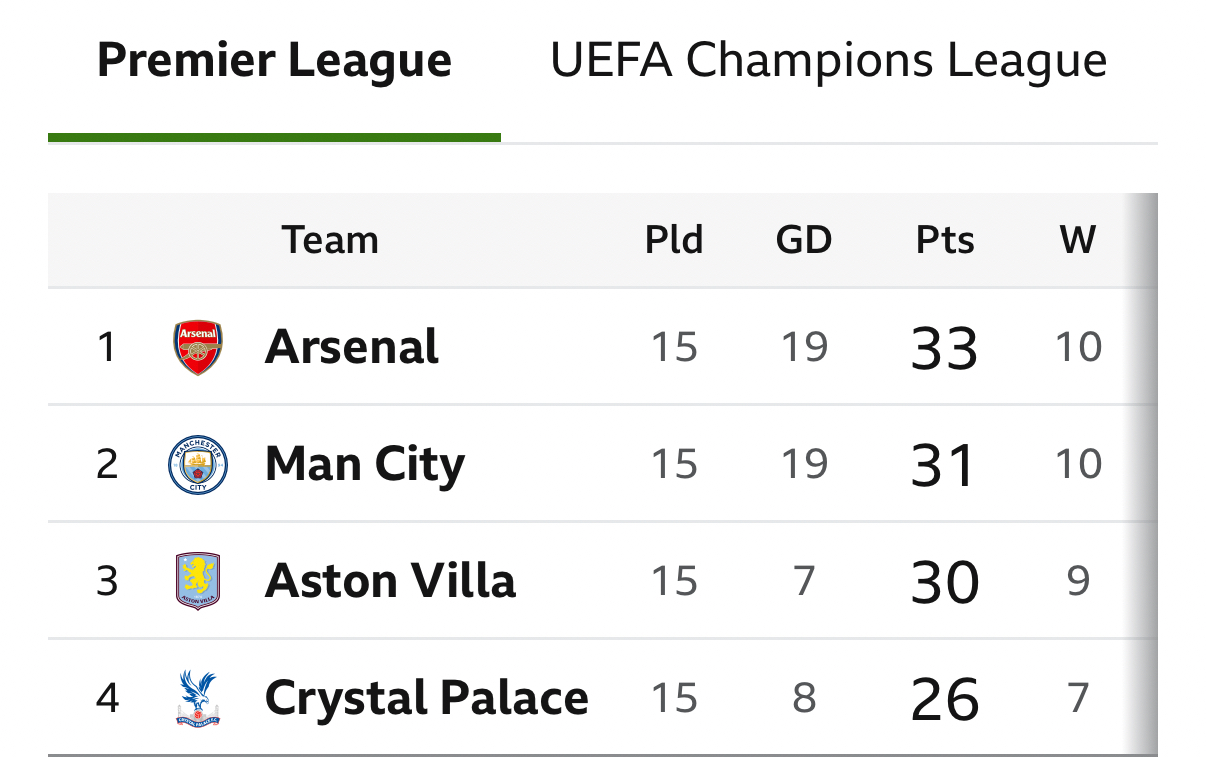Viewport: 1206px width, 757px height.
Task: Select the Premier League tab
Action: 274,62
